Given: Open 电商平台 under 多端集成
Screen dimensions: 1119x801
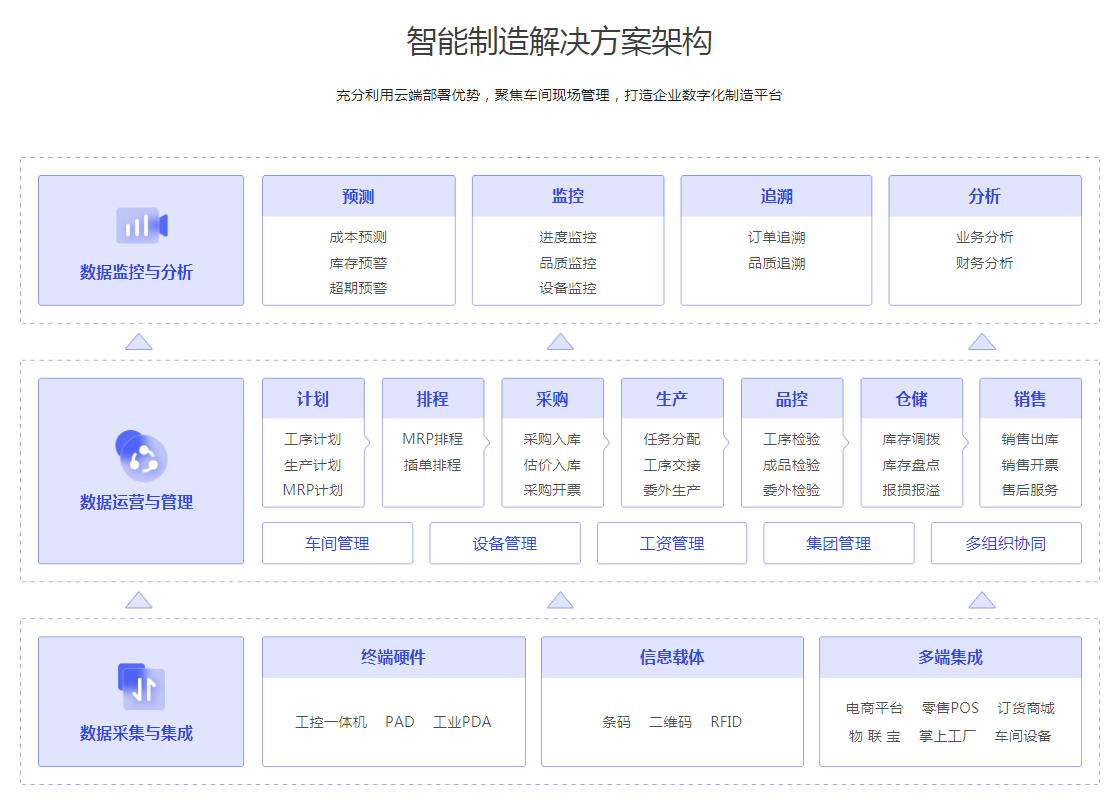Looking at the screenshot, I should [x=874, y=708].
